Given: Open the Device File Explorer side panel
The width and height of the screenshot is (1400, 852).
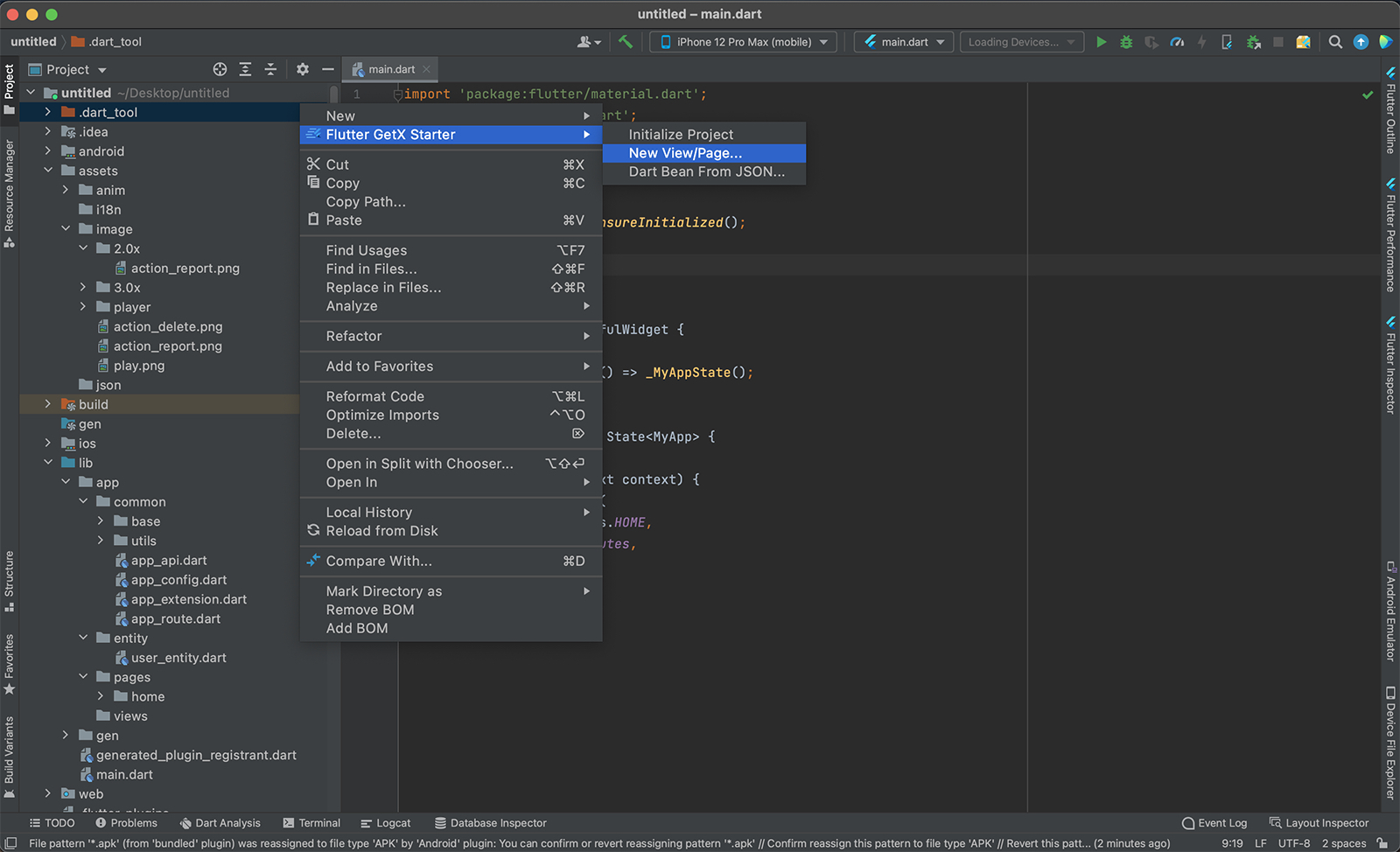Looking at the screenshot, I should pyautogui.click(x=1390, y=743).
